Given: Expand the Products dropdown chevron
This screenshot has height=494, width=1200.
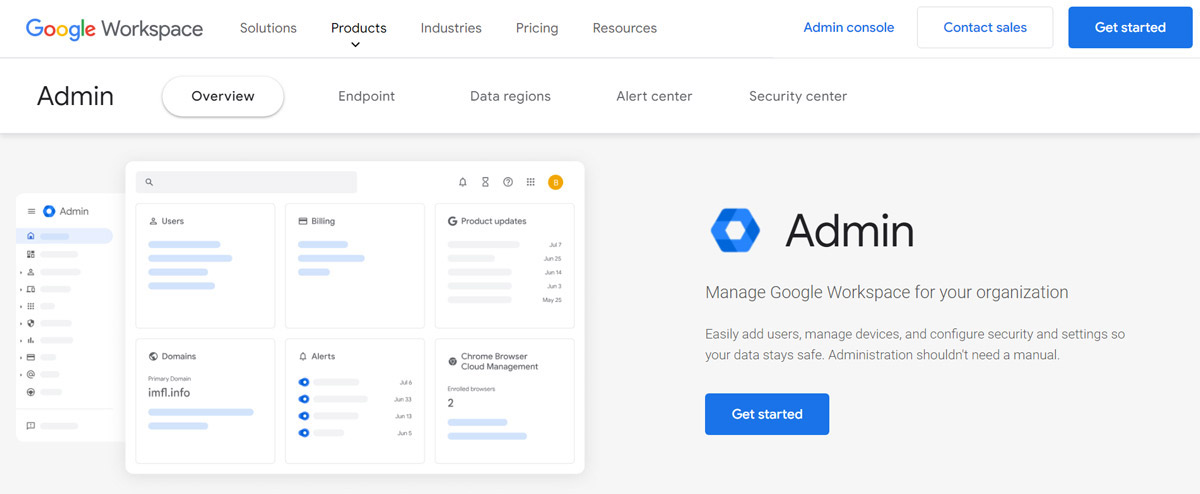Looking at the screenshot, I should [355, 45].
